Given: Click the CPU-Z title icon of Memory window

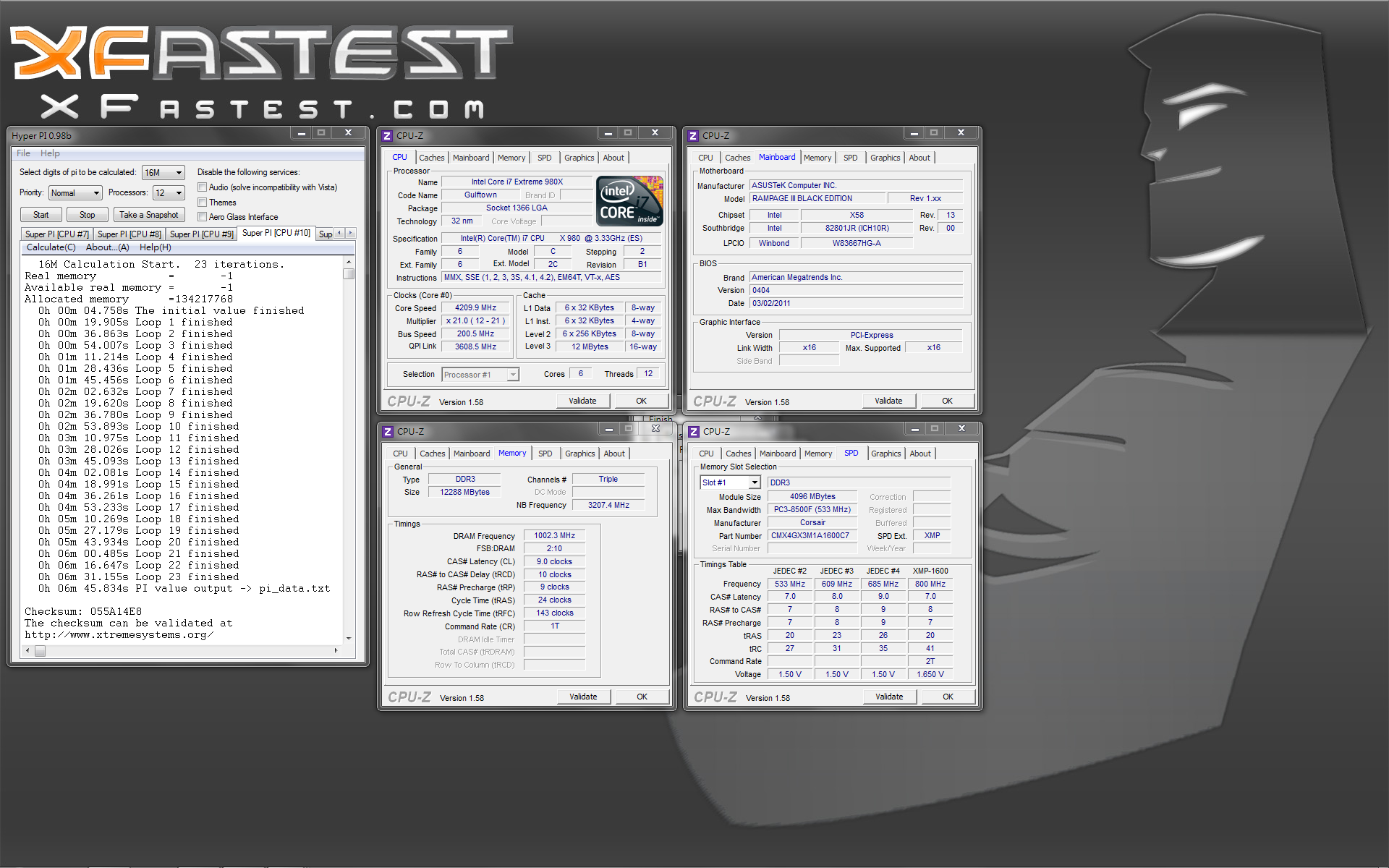Looking at the screenshot, I should pyautogui.click(x=388, y=431).
